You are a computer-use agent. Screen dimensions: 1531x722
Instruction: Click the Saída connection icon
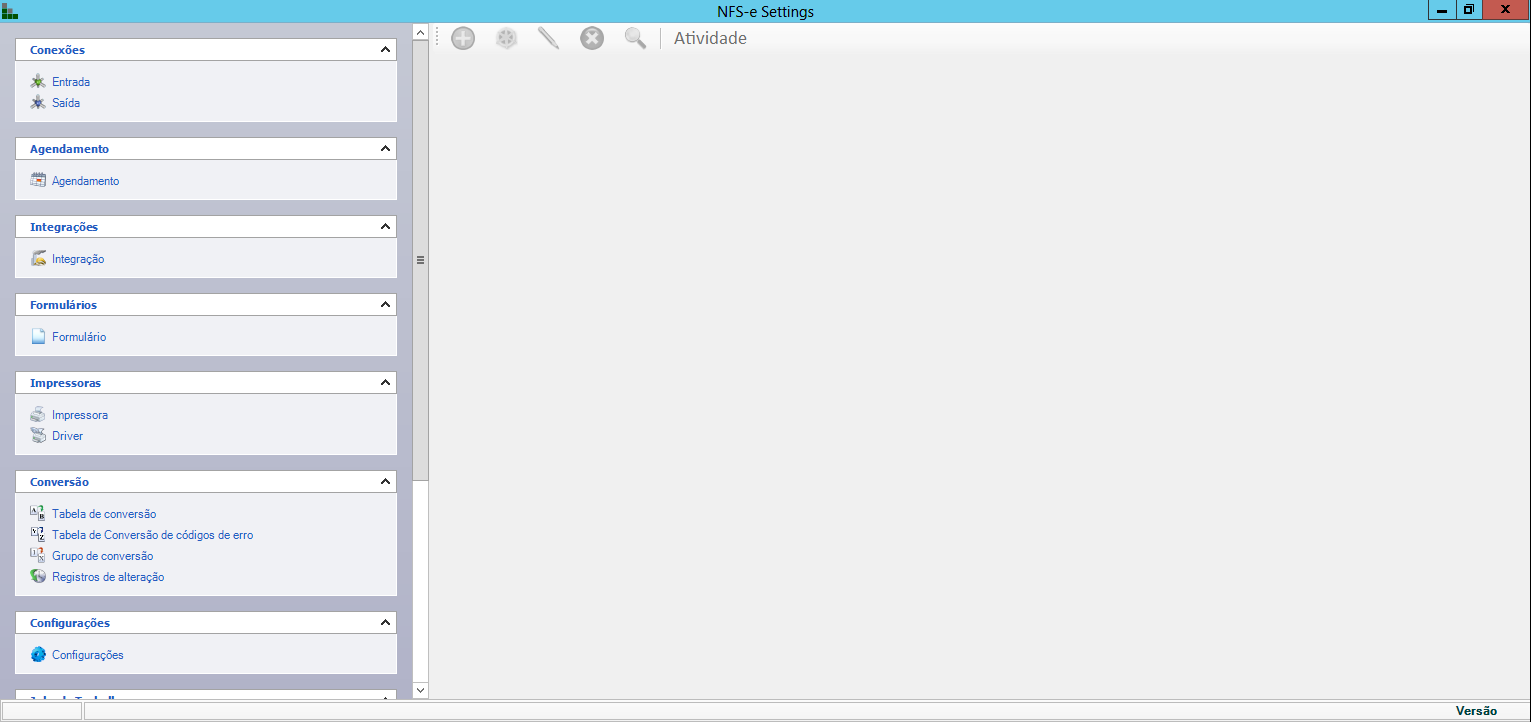38,103
